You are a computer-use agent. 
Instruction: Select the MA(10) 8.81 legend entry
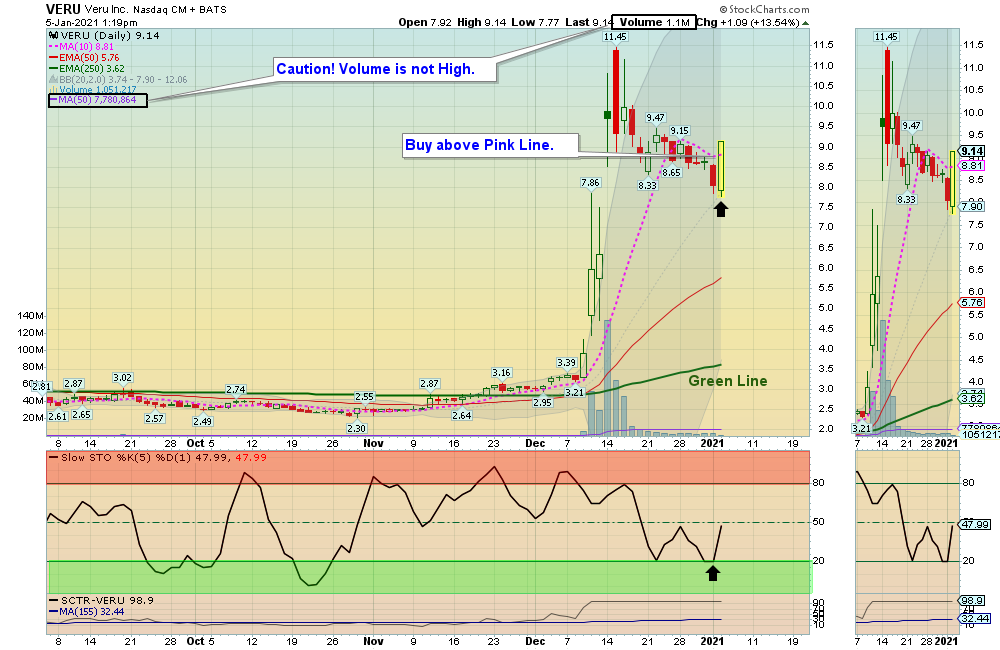(82, 47)
